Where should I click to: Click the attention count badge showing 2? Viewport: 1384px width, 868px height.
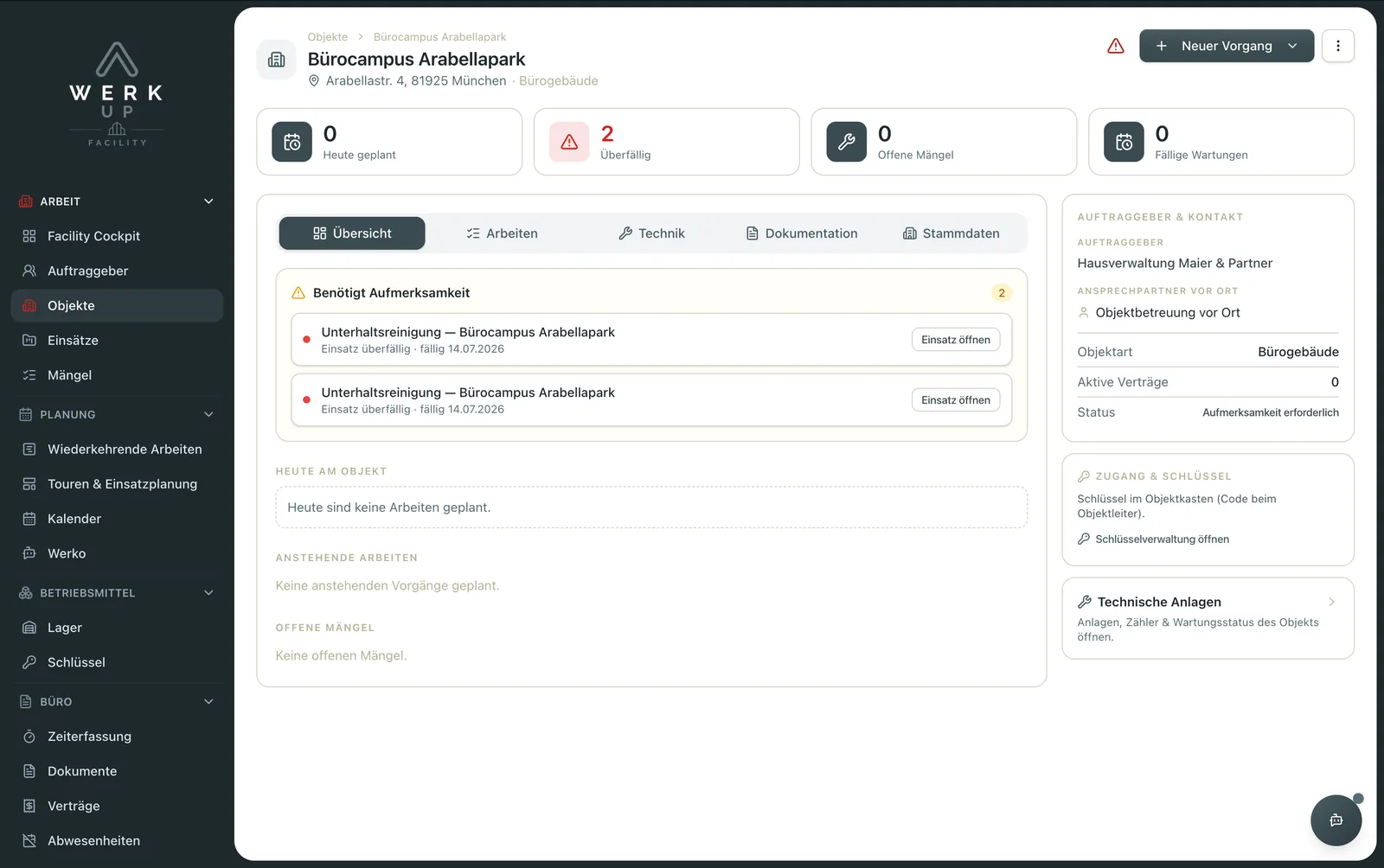1002,293
